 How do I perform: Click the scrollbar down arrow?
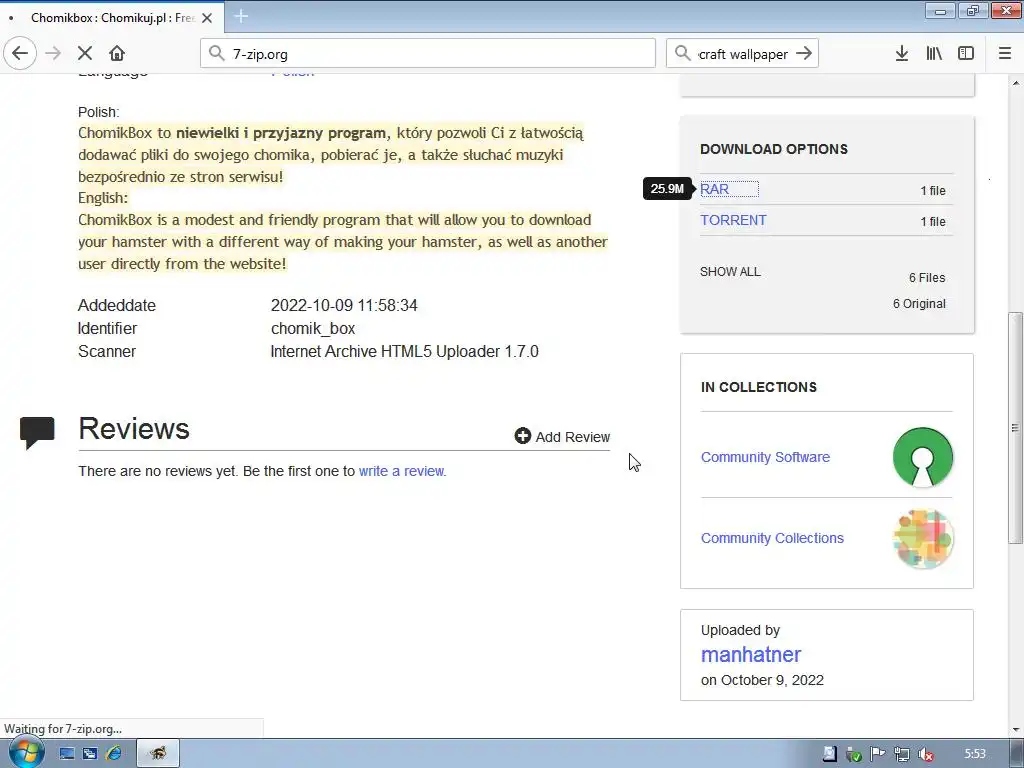pyautogui.click(x=1015, y=729)
